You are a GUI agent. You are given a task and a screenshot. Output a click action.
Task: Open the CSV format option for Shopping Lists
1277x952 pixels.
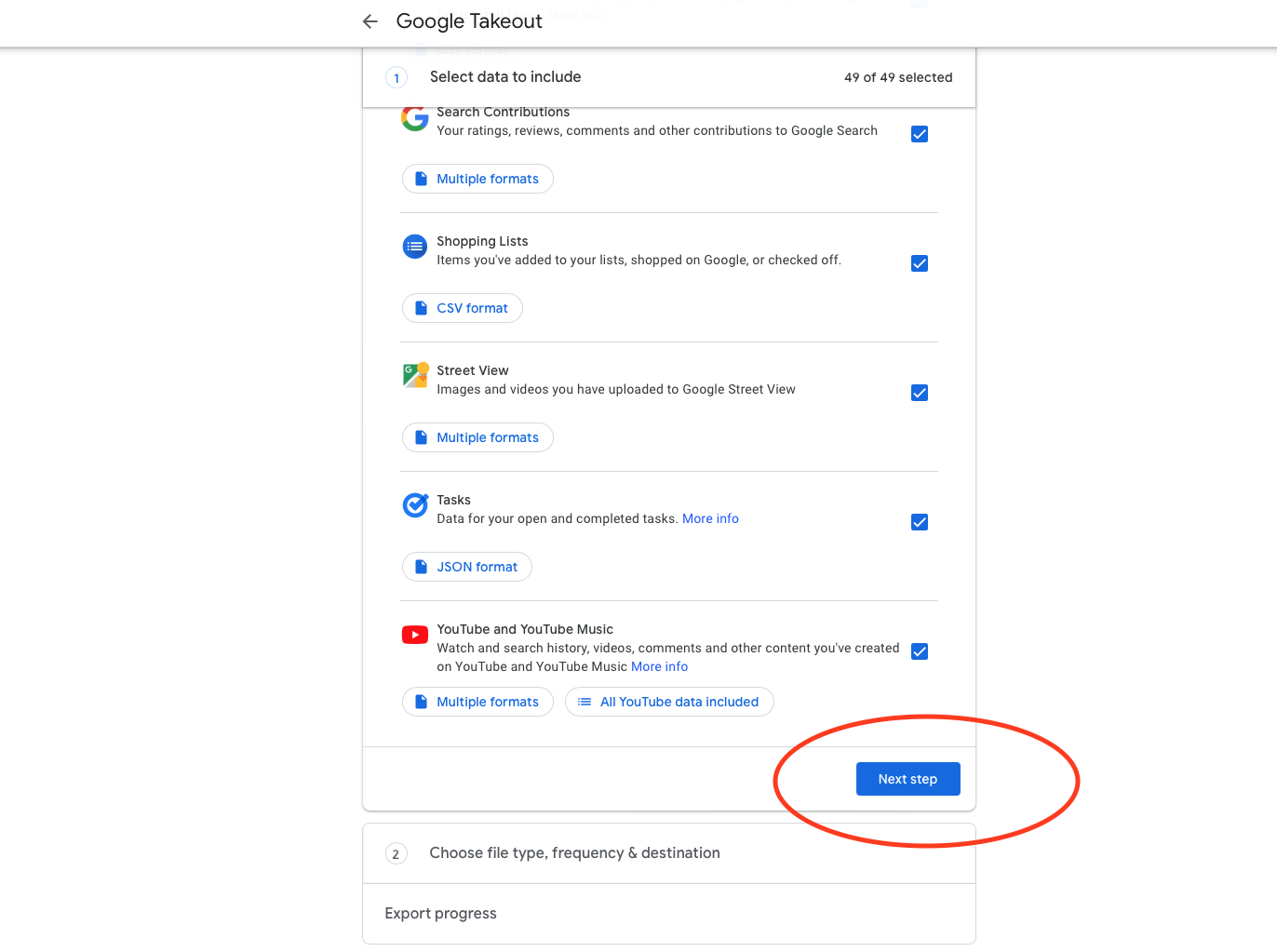[463, 308]
